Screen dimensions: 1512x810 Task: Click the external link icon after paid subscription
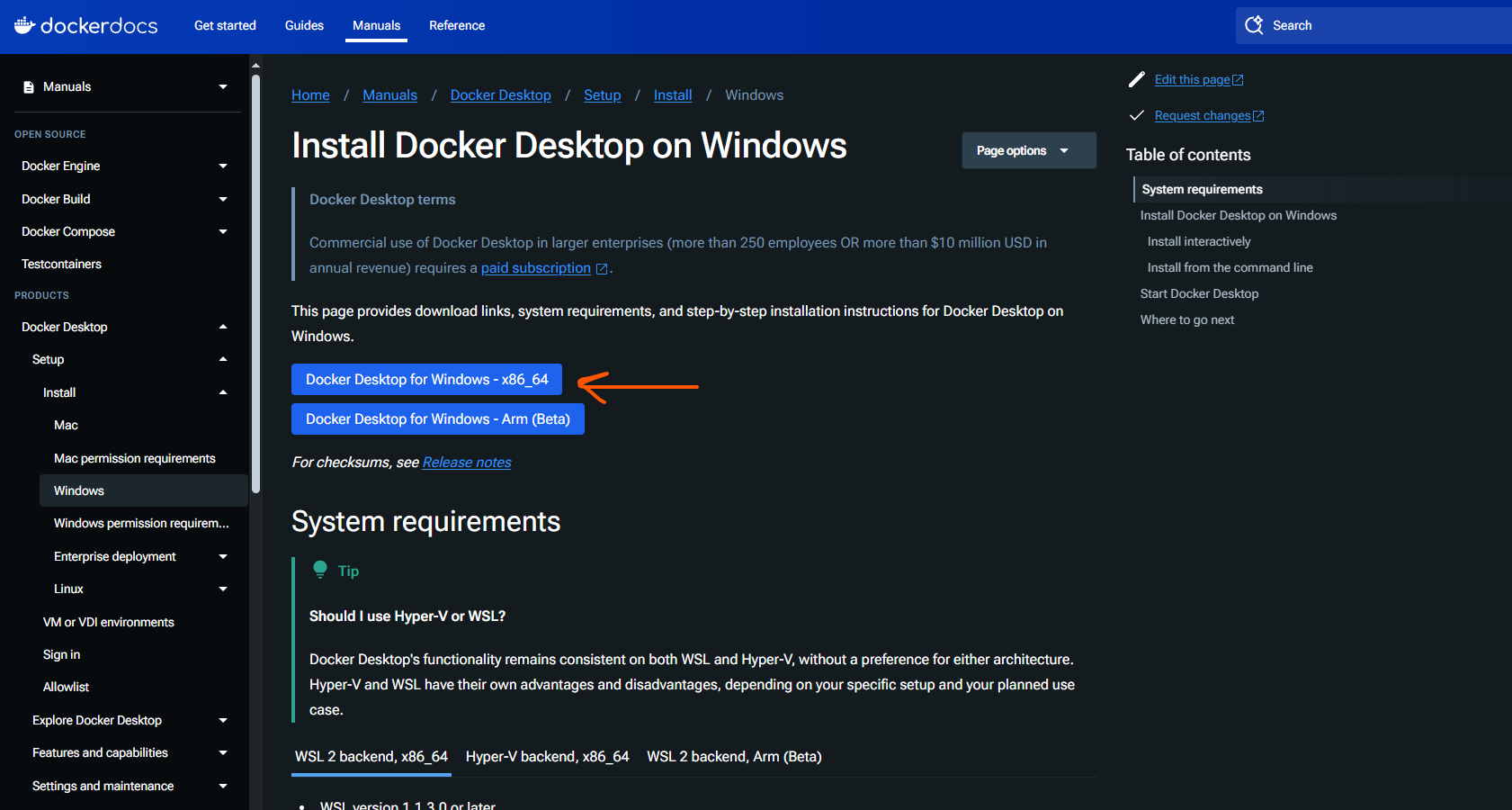(x=602, y=268)
